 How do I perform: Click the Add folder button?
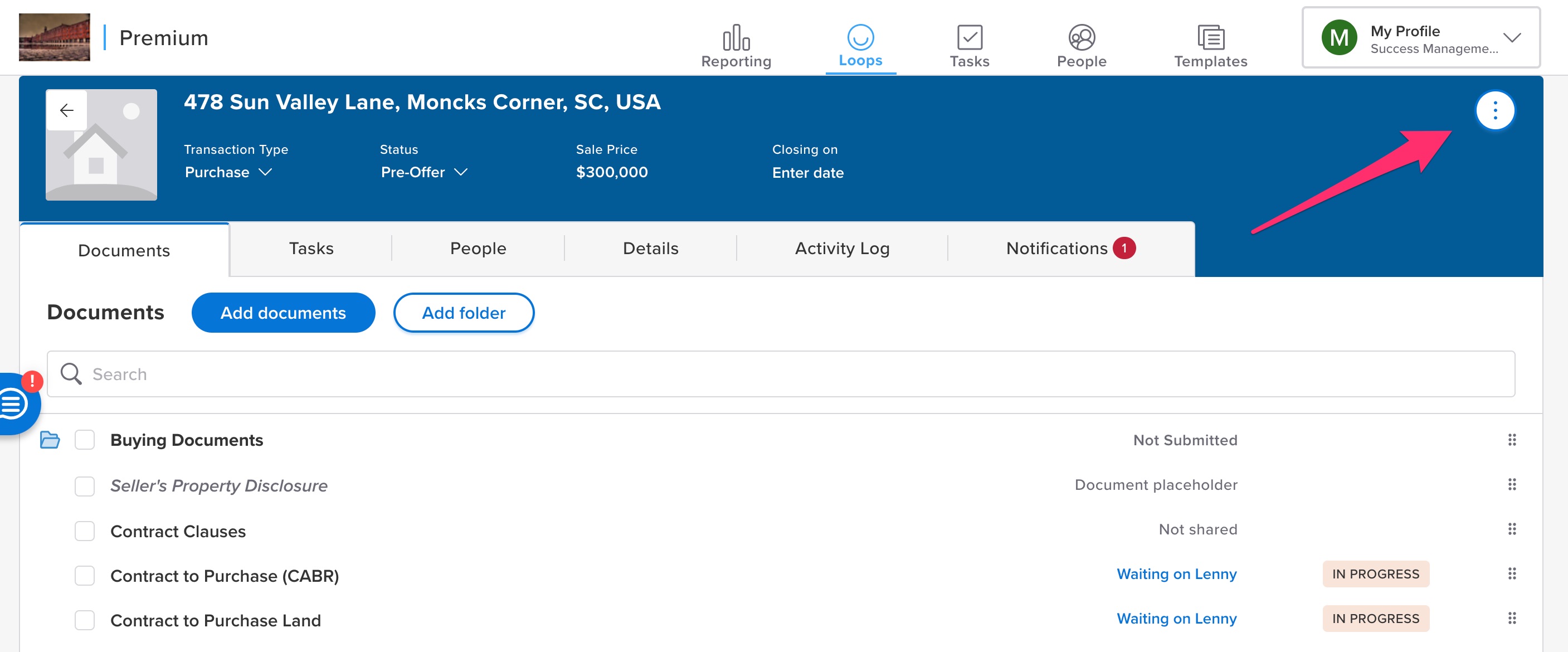[463, 313]
